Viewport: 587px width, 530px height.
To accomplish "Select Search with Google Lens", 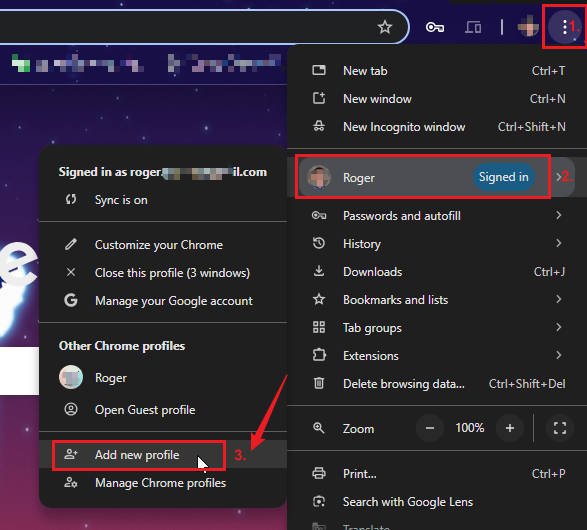I will click(x=437, y=502).
